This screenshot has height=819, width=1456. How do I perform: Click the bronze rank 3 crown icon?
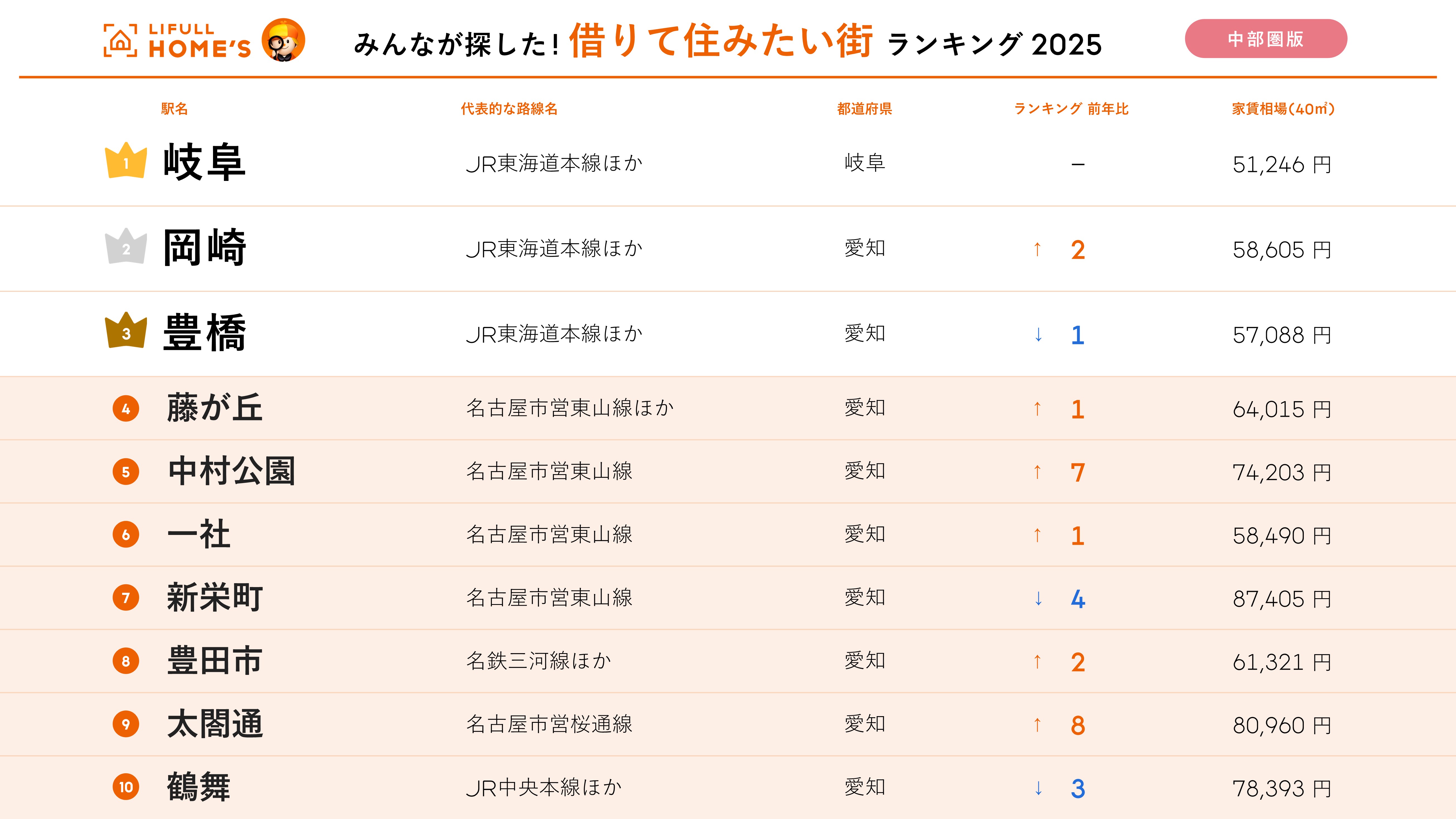[x=126, y=331]
